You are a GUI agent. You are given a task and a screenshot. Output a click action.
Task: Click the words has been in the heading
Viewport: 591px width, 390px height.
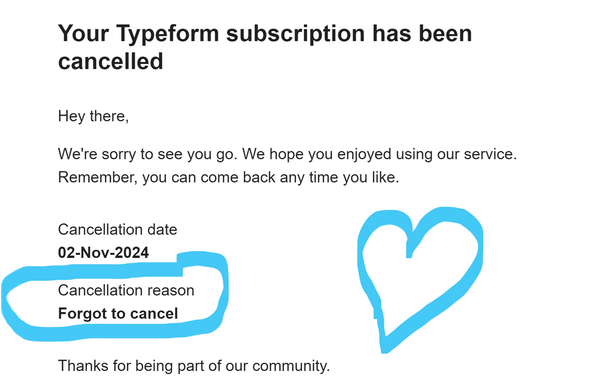(x=422, y=33)
